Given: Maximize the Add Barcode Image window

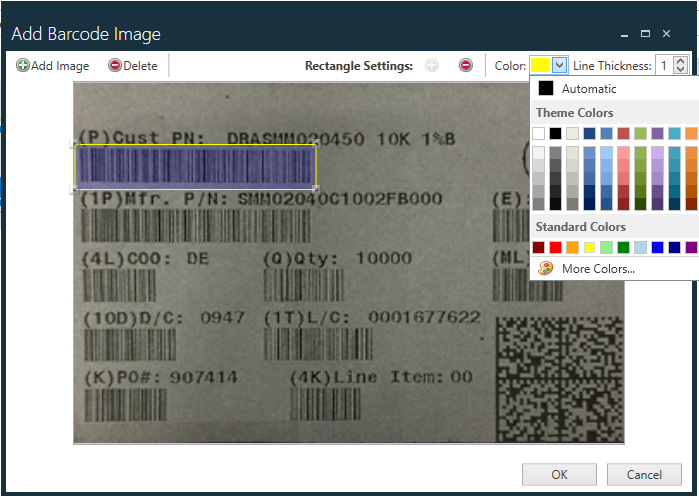Looking at the screenshot, I should 645,33.
